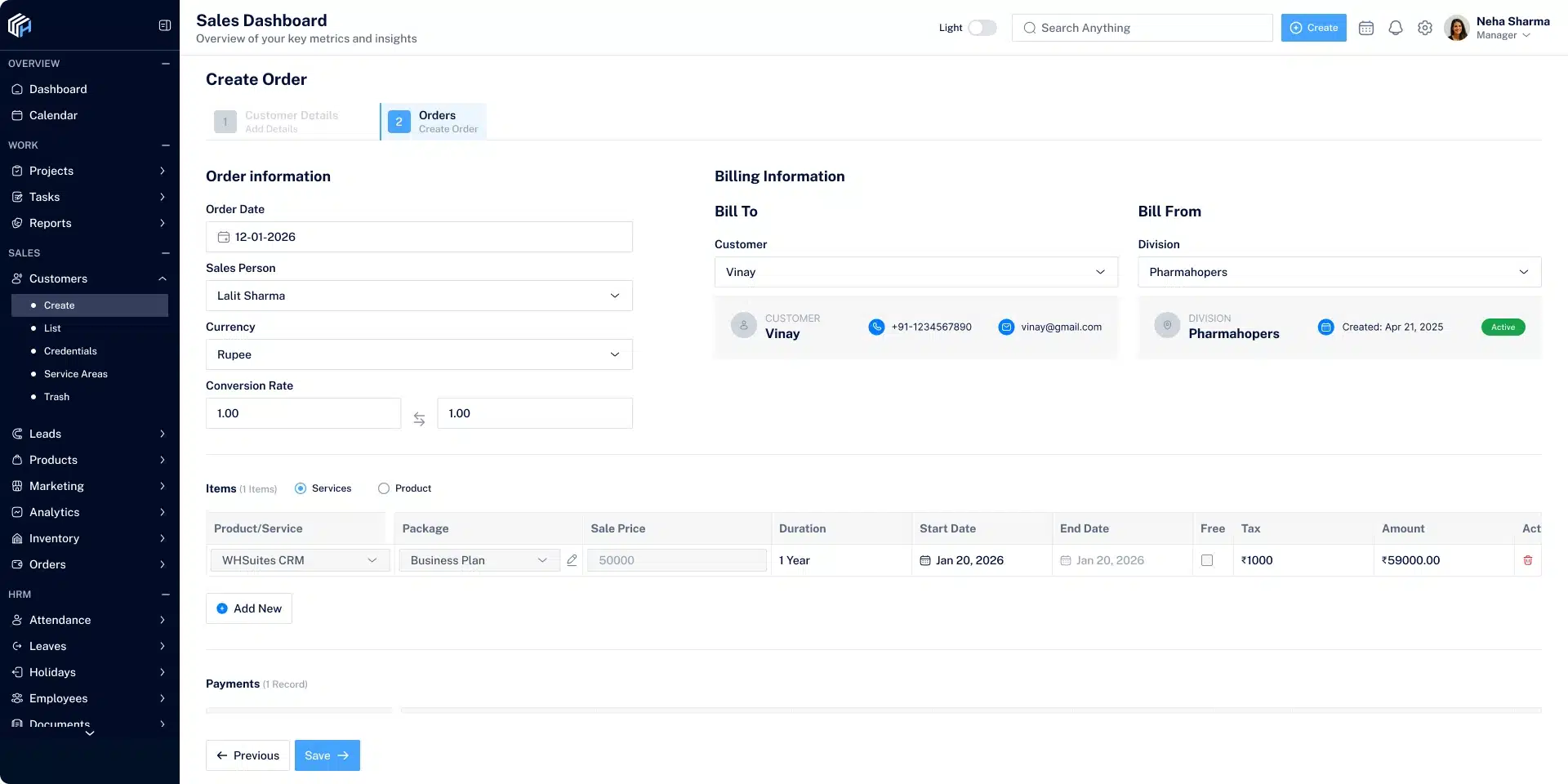Viewport: 1568px width, 784px height.
Task: Delete the WHSuites CRM item row
Action: point(1528,560)
